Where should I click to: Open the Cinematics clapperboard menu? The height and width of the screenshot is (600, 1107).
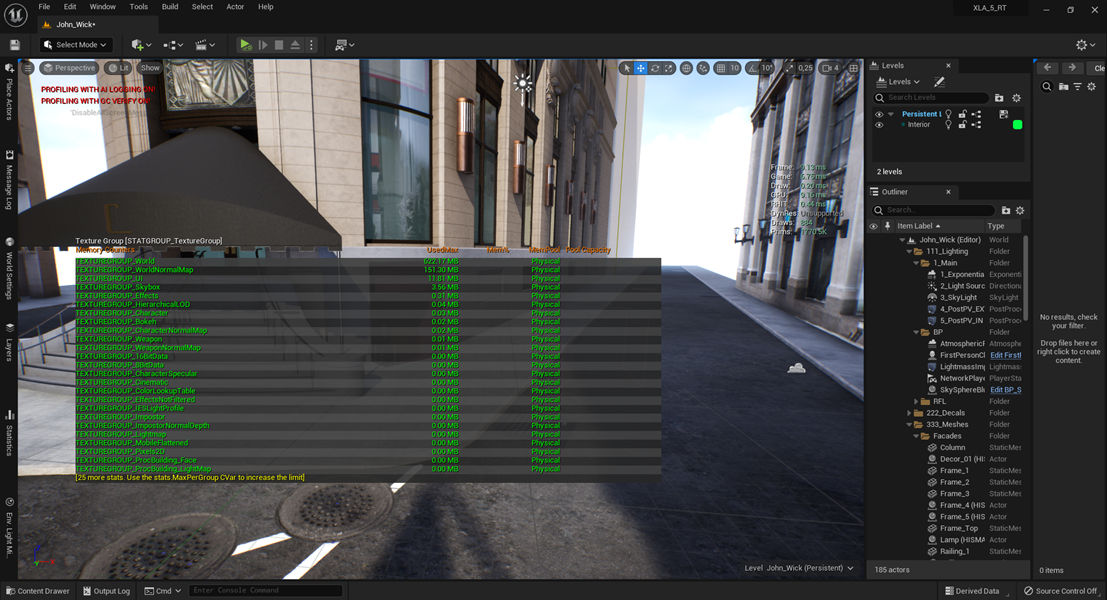point(205,44)
